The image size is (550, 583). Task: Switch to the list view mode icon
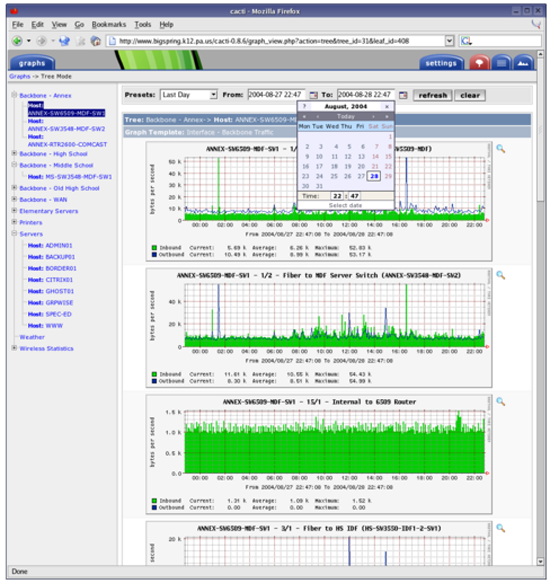tap(501, 63)
